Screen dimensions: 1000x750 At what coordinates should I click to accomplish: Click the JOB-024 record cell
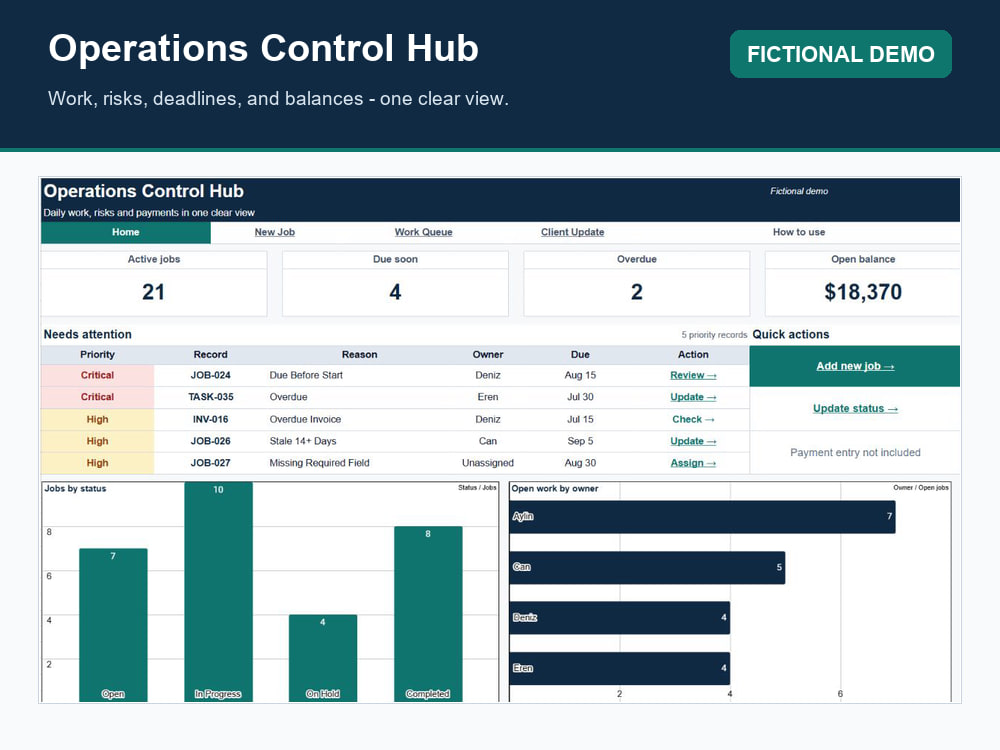[210, 375]
